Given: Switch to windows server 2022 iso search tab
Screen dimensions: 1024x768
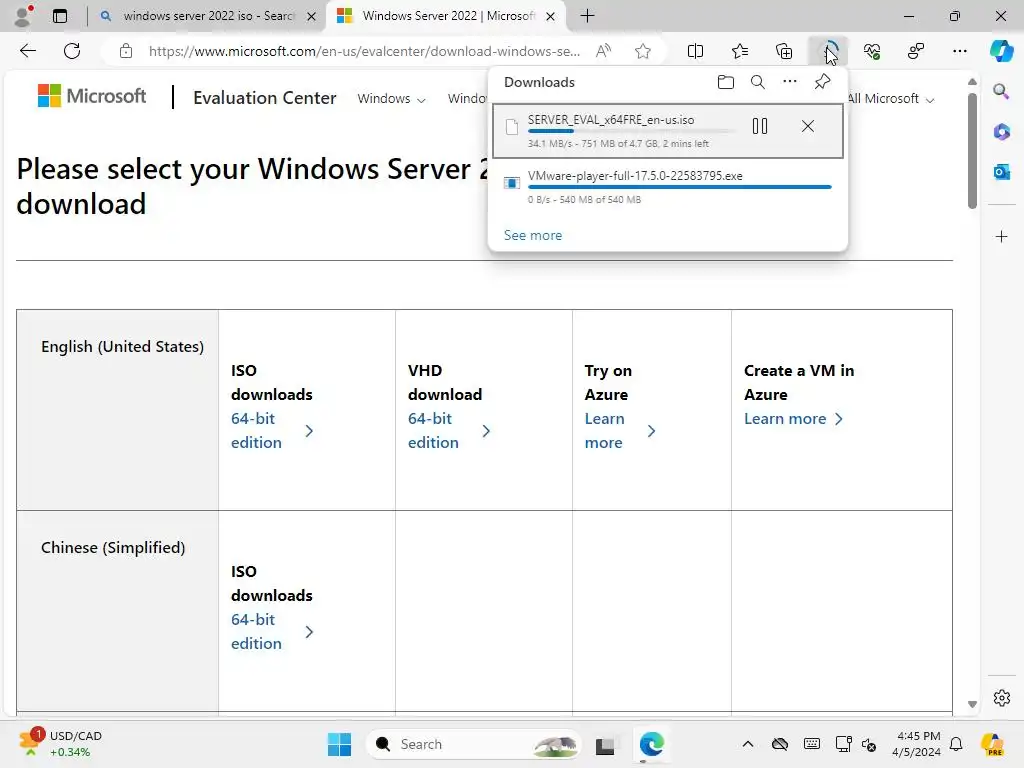Looking at the screenshot, I should click(208, 16).
